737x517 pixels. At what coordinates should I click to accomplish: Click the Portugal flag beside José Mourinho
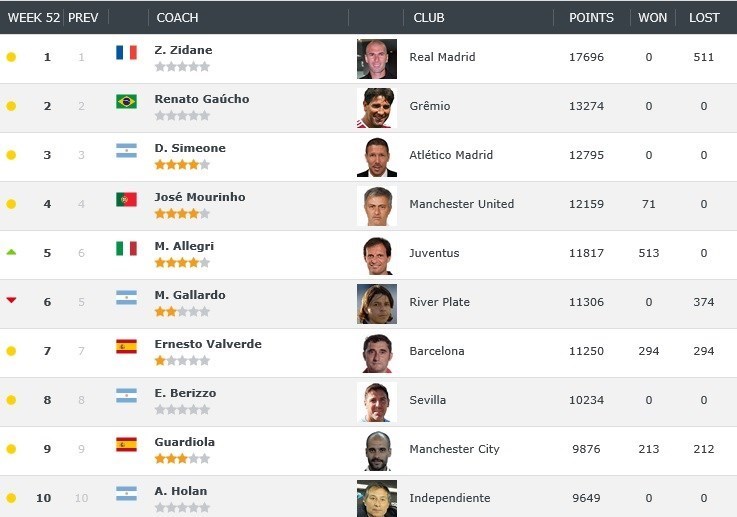point(126,199)
